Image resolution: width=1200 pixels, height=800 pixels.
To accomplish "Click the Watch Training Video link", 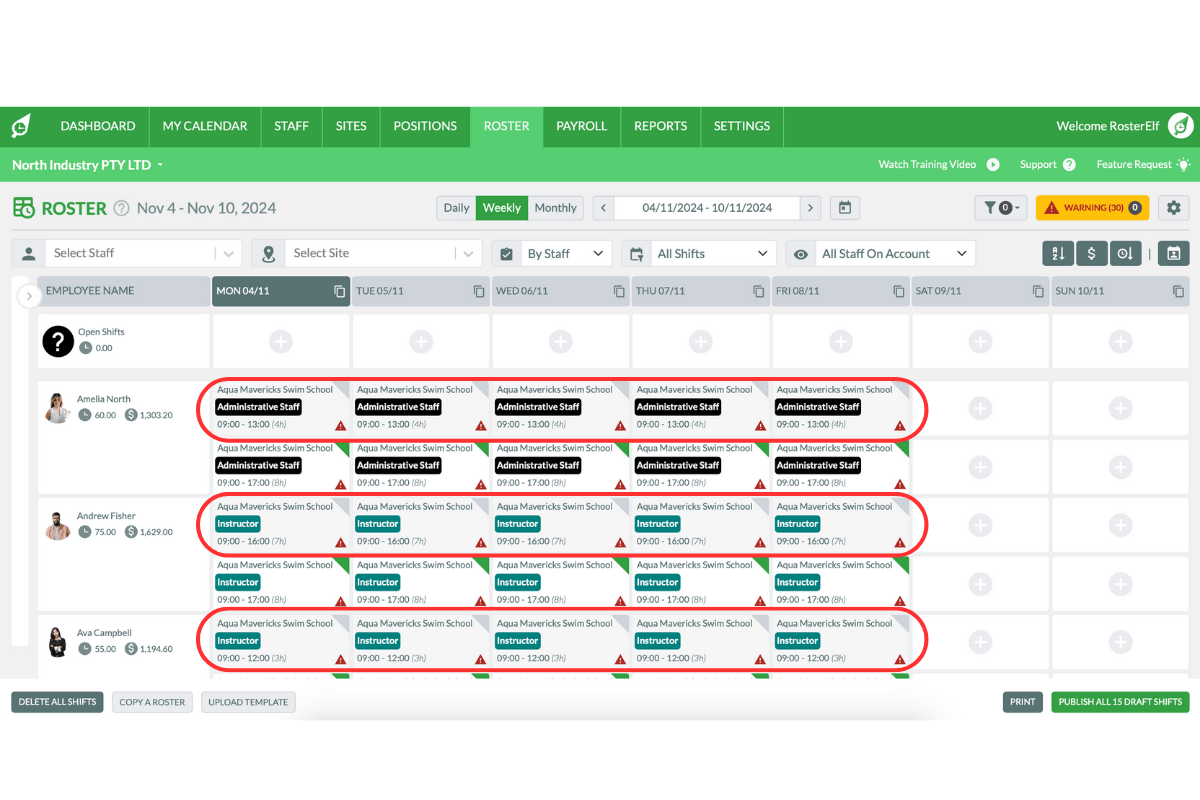I will pyautogui.click(x=939, y=165).
